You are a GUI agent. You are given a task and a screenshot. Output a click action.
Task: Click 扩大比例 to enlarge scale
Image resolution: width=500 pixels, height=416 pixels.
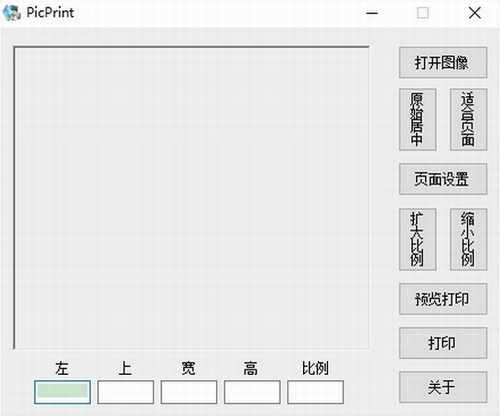point(418,239)
